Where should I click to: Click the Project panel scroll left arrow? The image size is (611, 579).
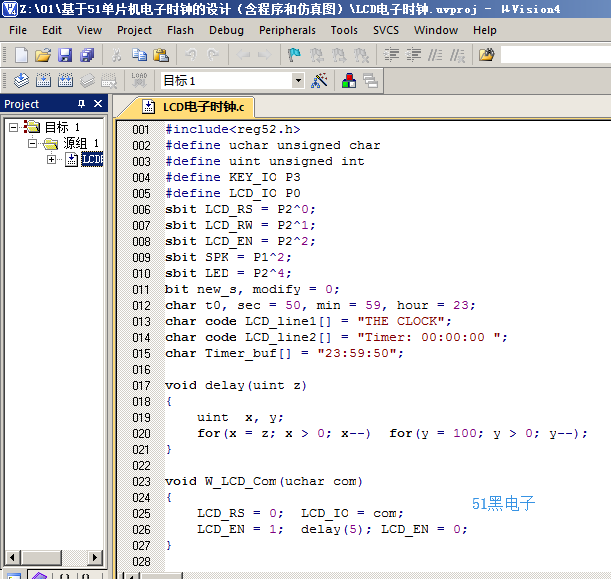(x=12, y=557)
